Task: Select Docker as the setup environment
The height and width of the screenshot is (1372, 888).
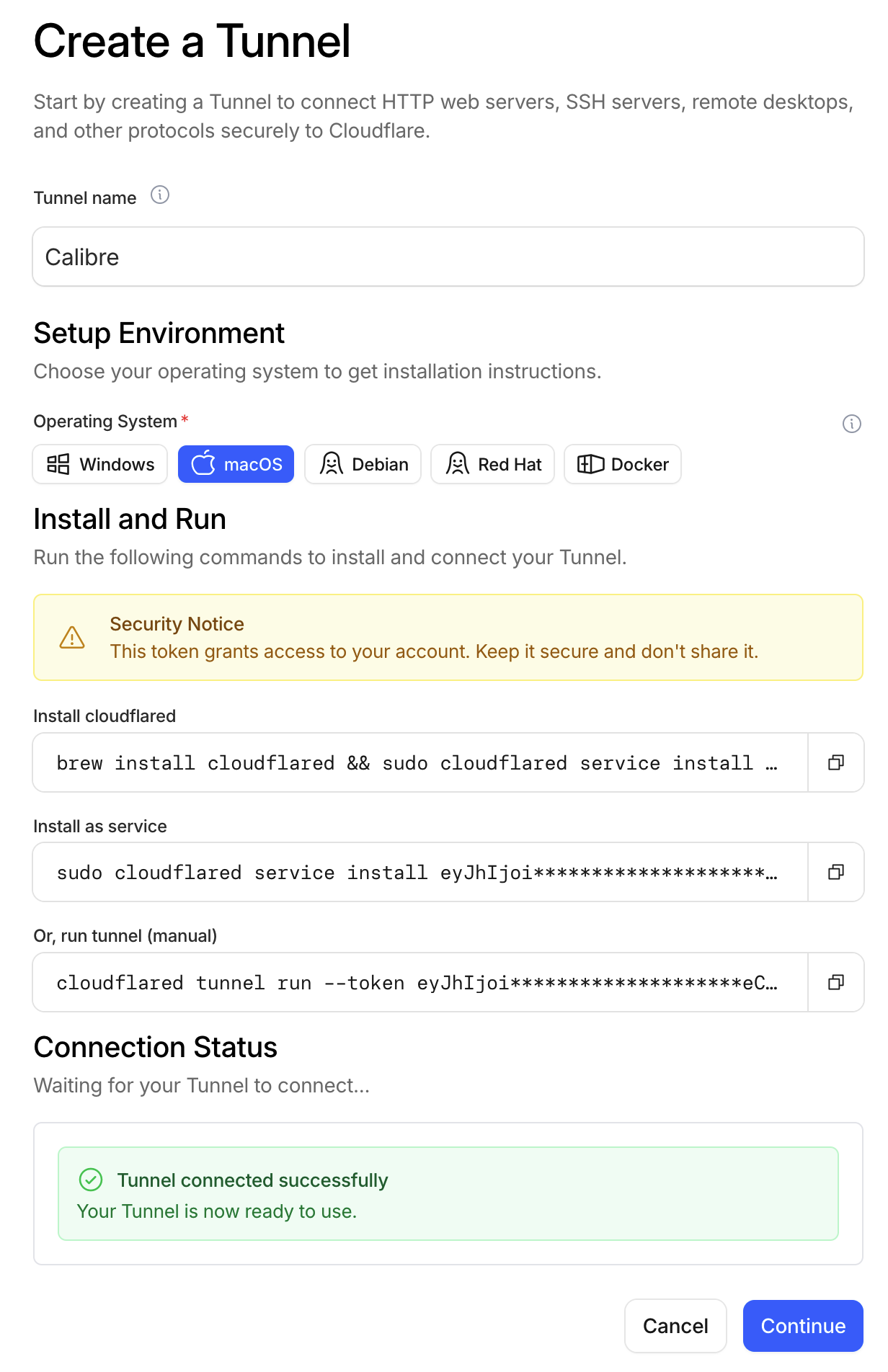Action: (x=623, y=464)
